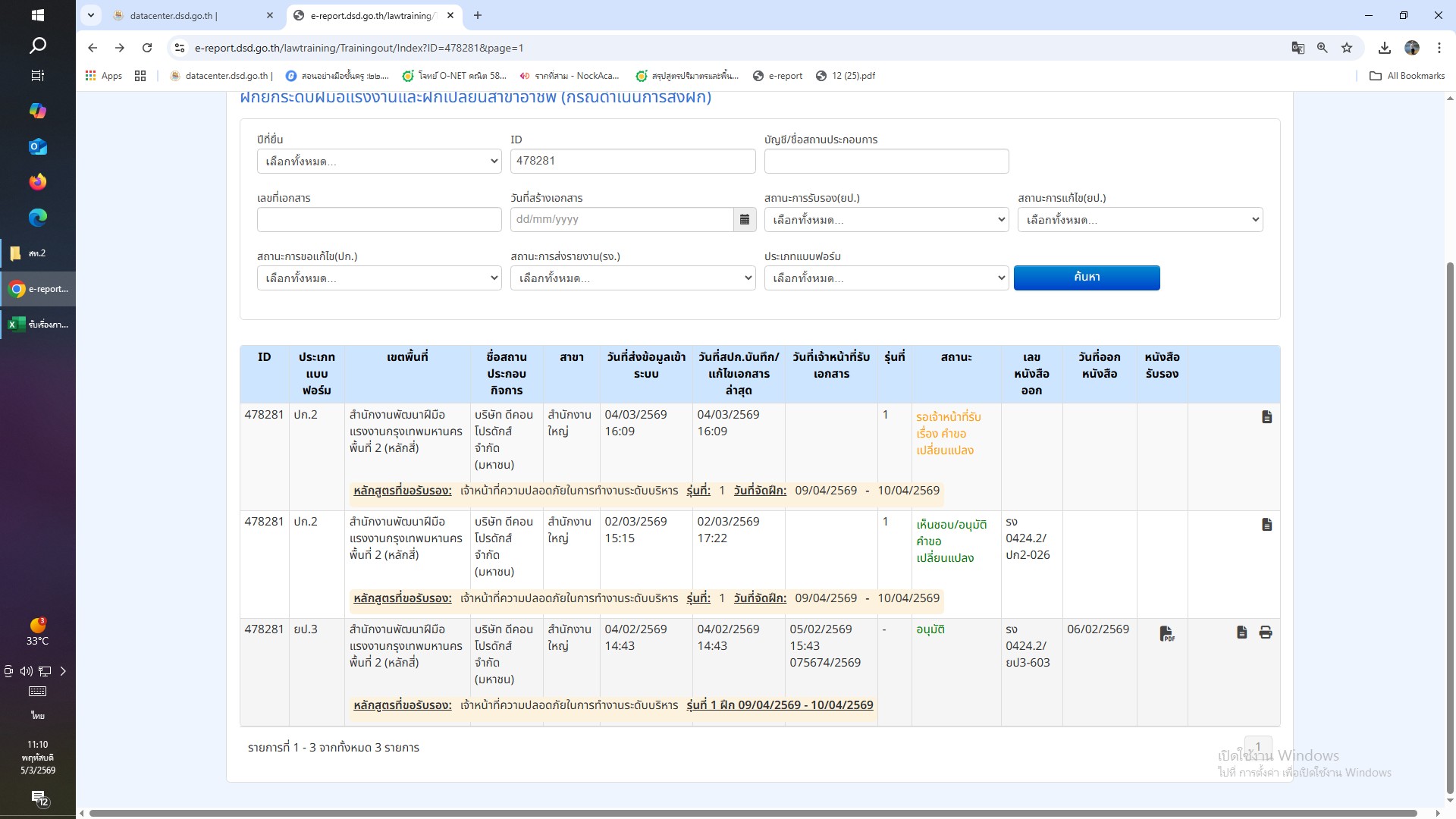Open the สถานะการส่งรายงาน(รง.) dropdown

[632, 278]
